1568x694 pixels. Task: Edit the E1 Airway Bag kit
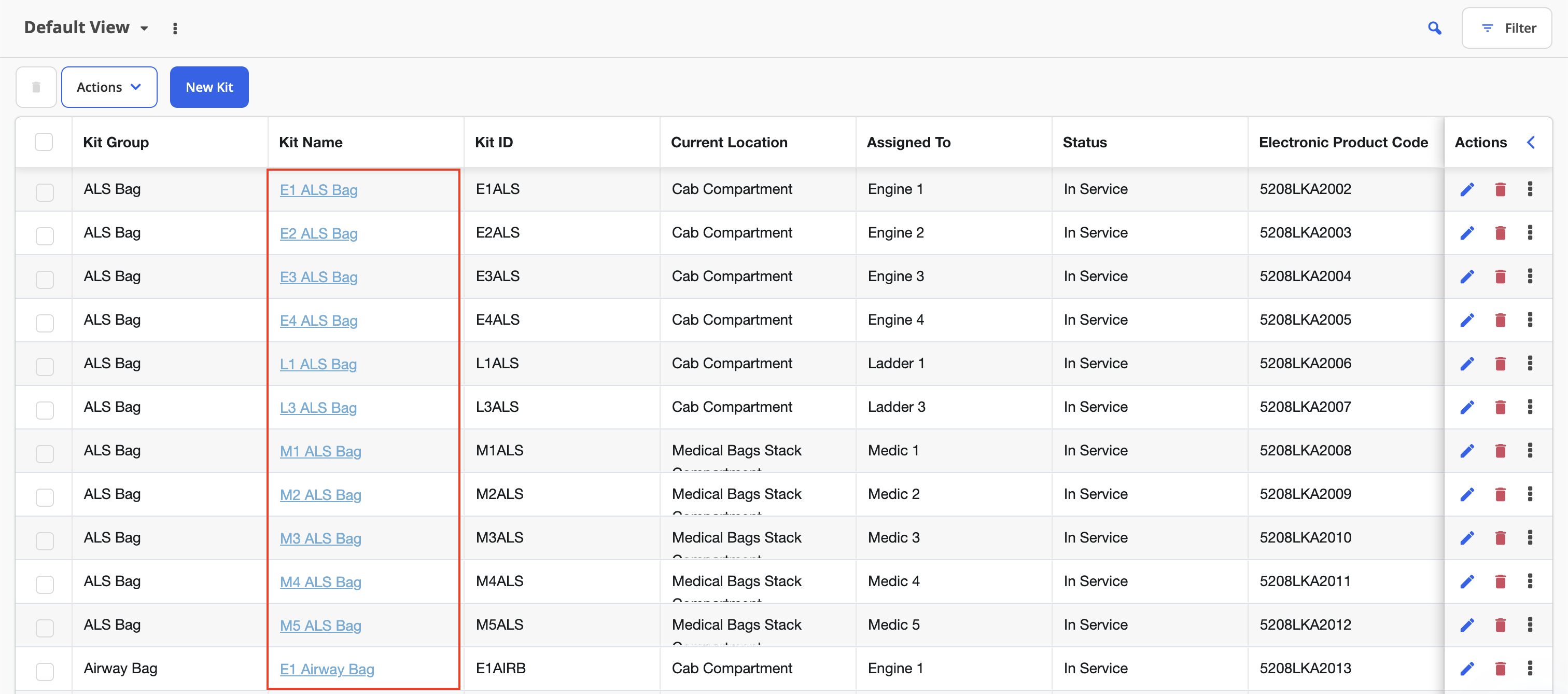click(1467, 669)
